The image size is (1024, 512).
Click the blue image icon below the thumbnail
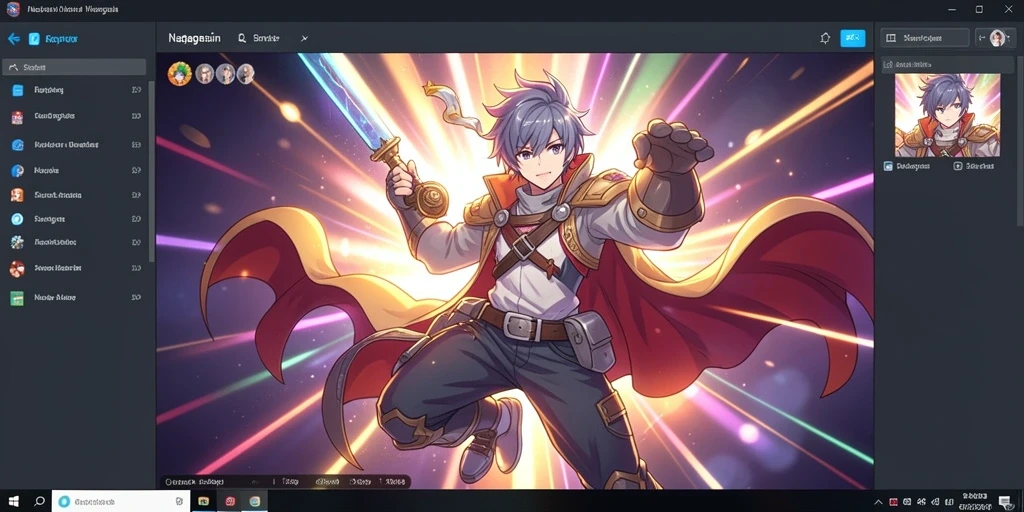[888, 167]
